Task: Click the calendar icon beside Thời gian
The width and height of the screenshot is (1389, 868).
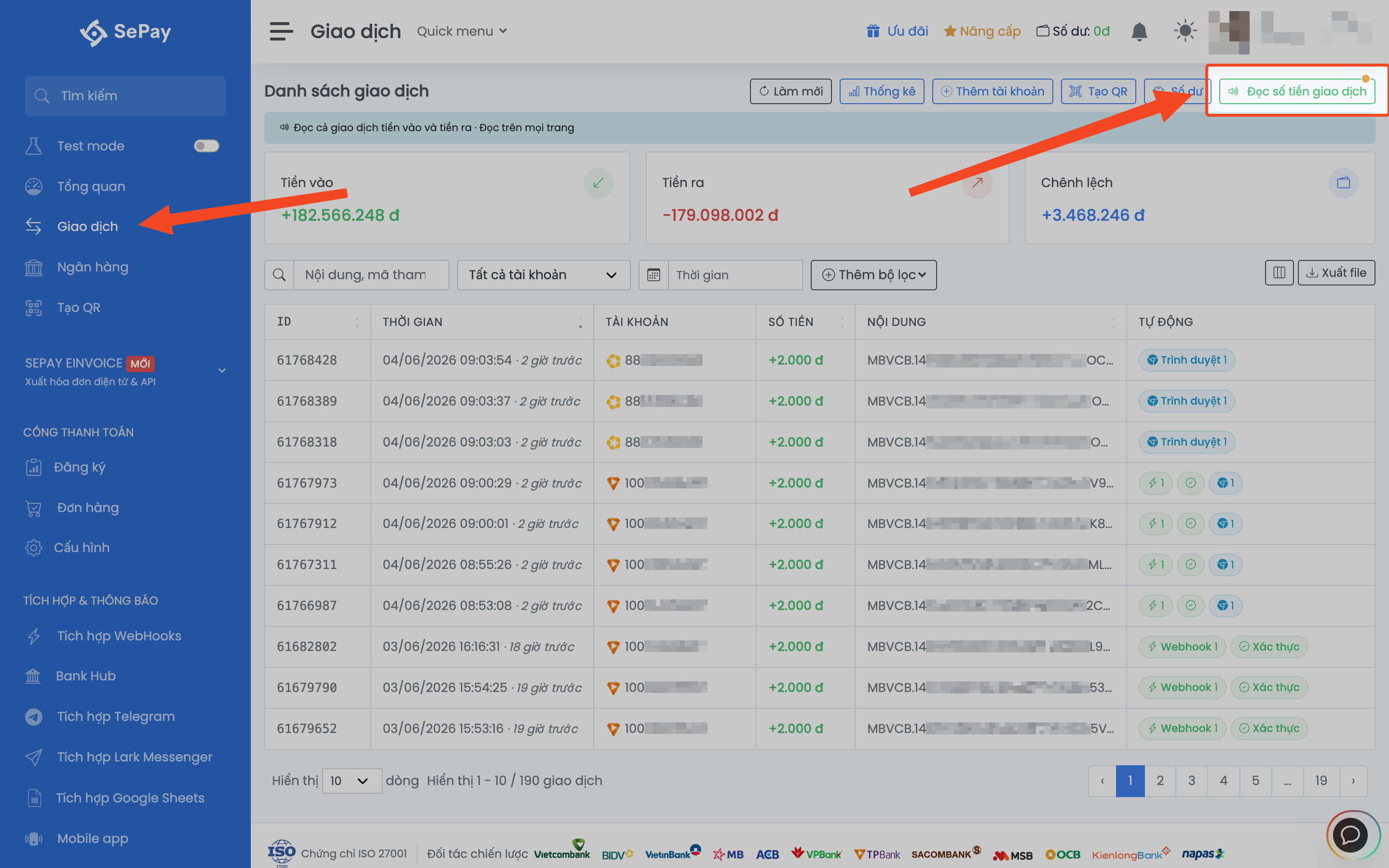Action: (x=654, y=275)
